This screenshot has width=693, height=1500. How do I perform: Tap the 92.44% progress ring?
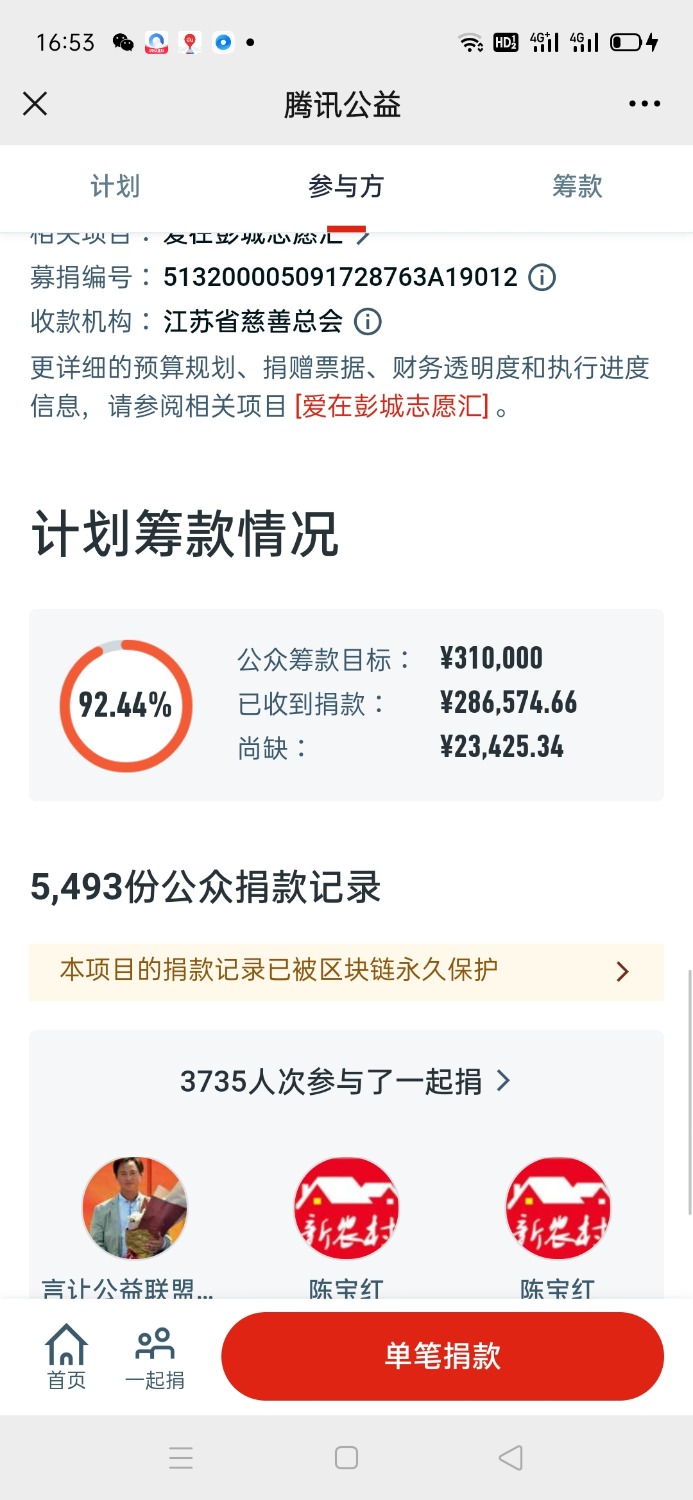tap(126, 705)
